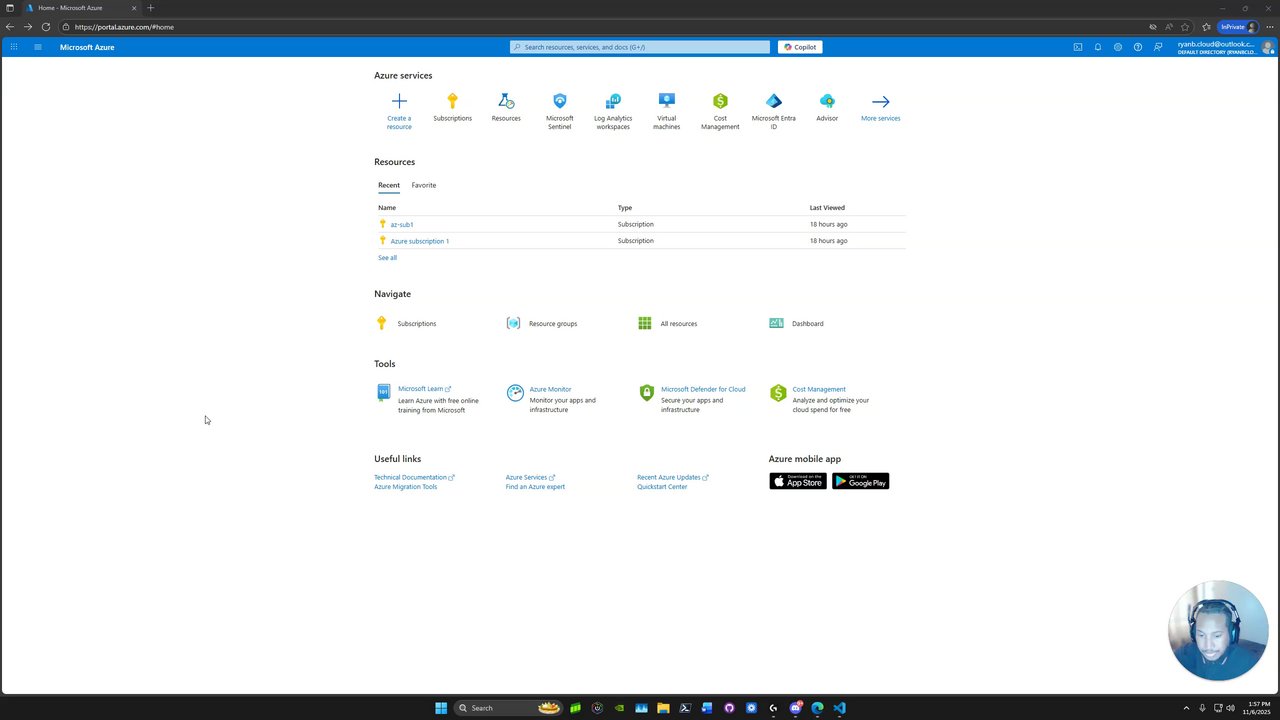Open the Quickstart Center link
Image resolution: width=1280 pixels, height=720 pixels.
662,487
